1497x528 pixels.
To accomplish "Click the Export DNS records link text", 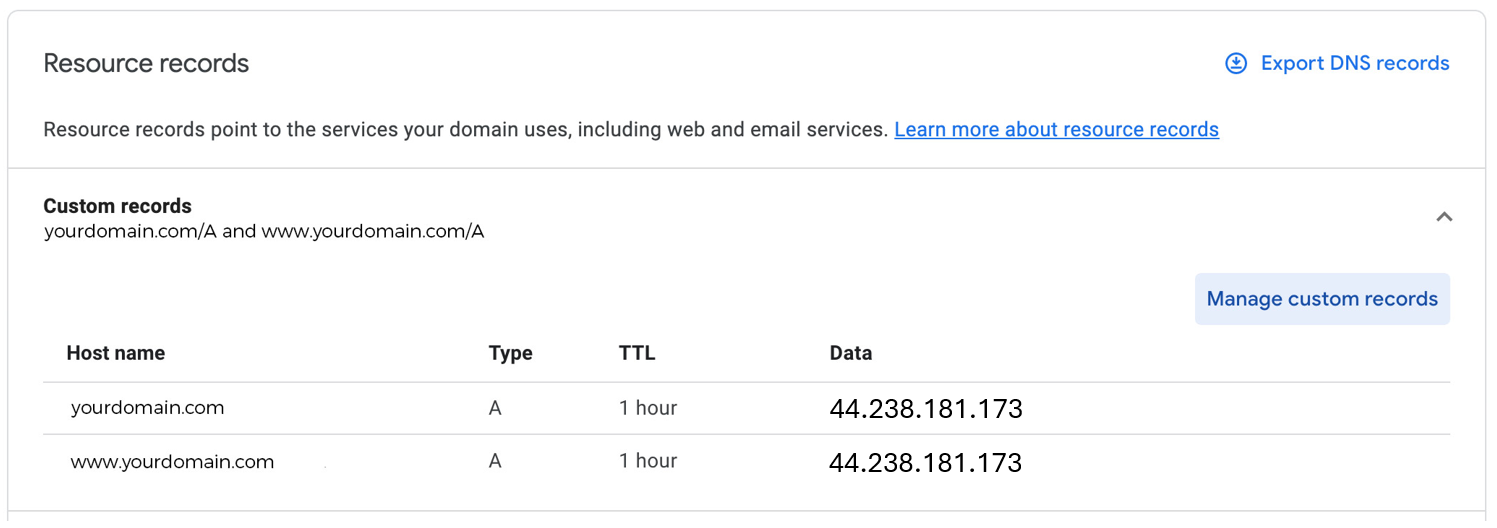I will coord(1354,63).
